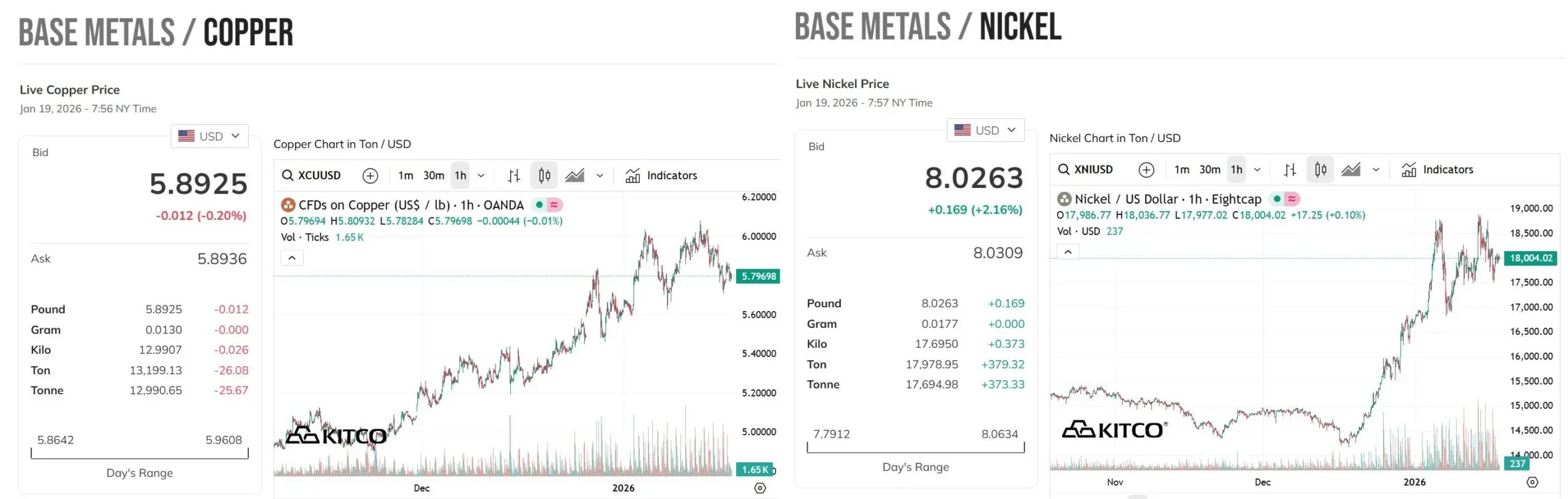Expand the interval dropdown arrow on copper chart
This screenshot has width=1568, height=499.
[x=481, y=176]
